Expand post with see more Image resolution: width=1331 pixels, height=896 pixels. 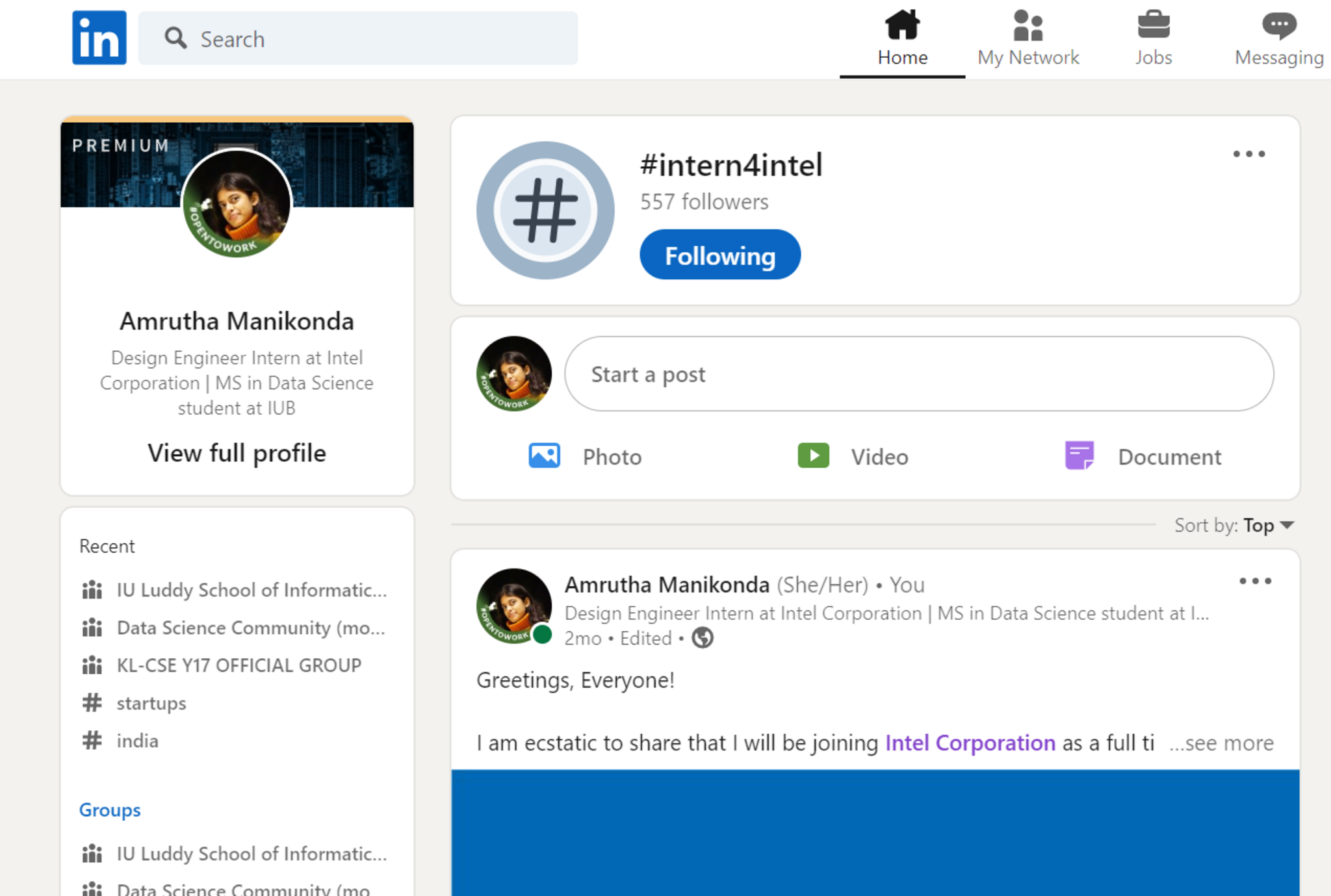(1222, 743)
